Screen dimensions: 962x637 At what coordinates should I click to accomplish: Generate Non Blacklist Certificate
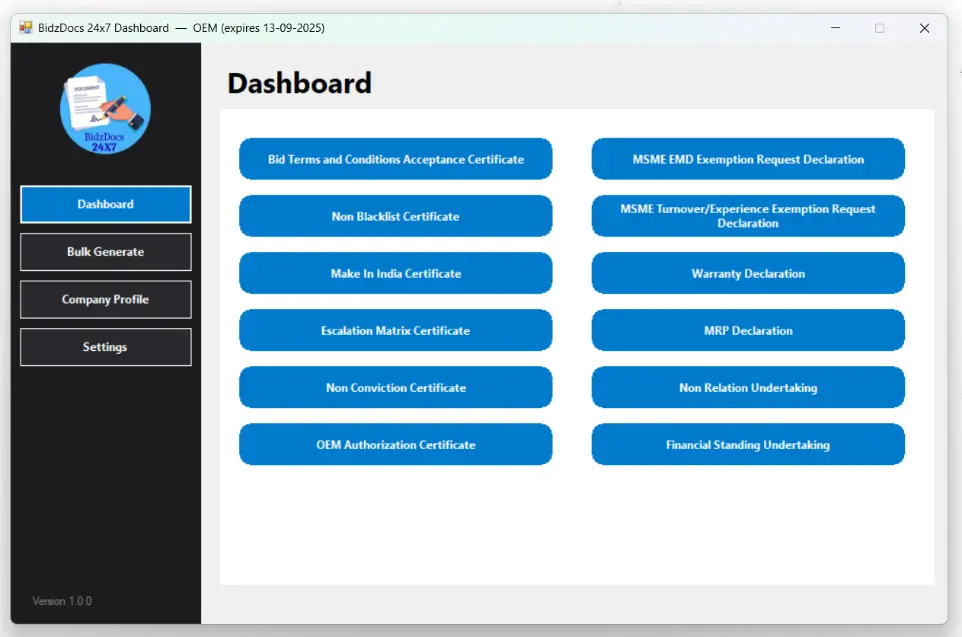396,216
